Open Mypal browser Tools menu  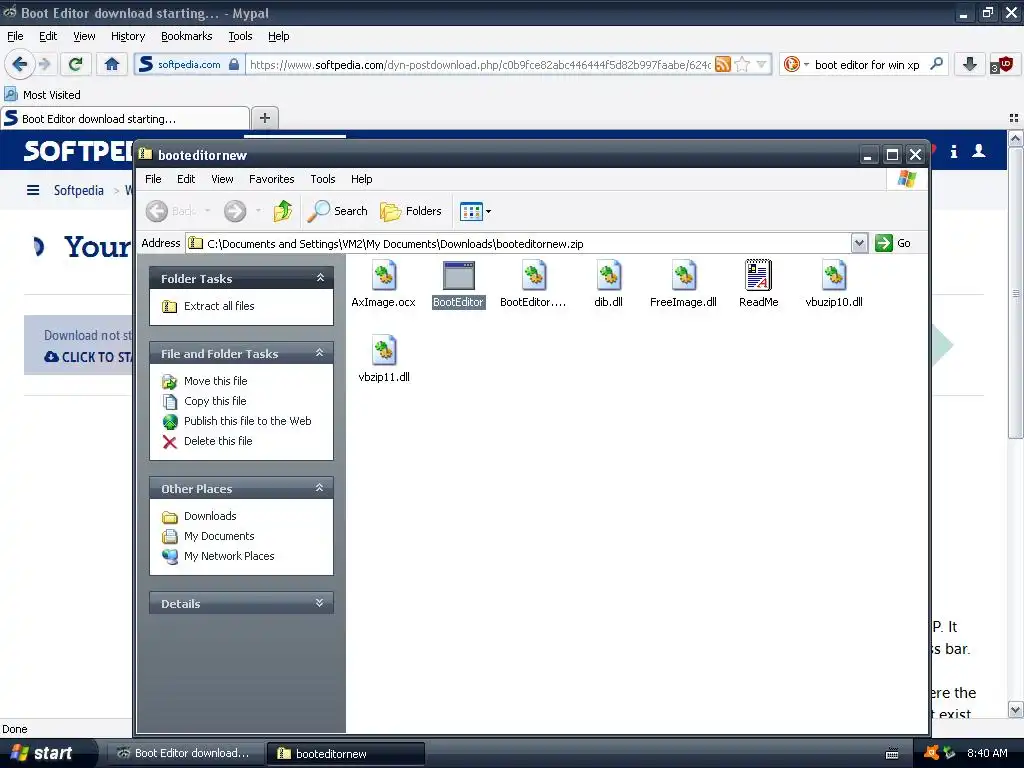[240, 36]
